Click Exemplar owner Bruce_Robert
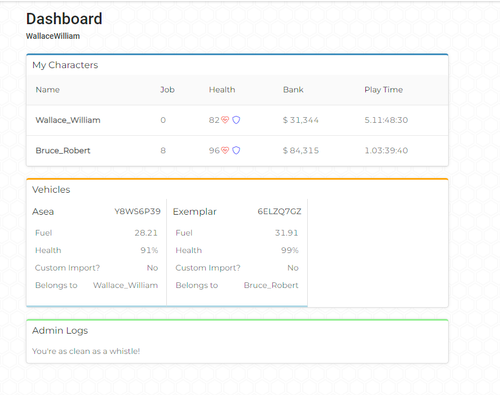500x395 pixels. [x=271, y=285]
